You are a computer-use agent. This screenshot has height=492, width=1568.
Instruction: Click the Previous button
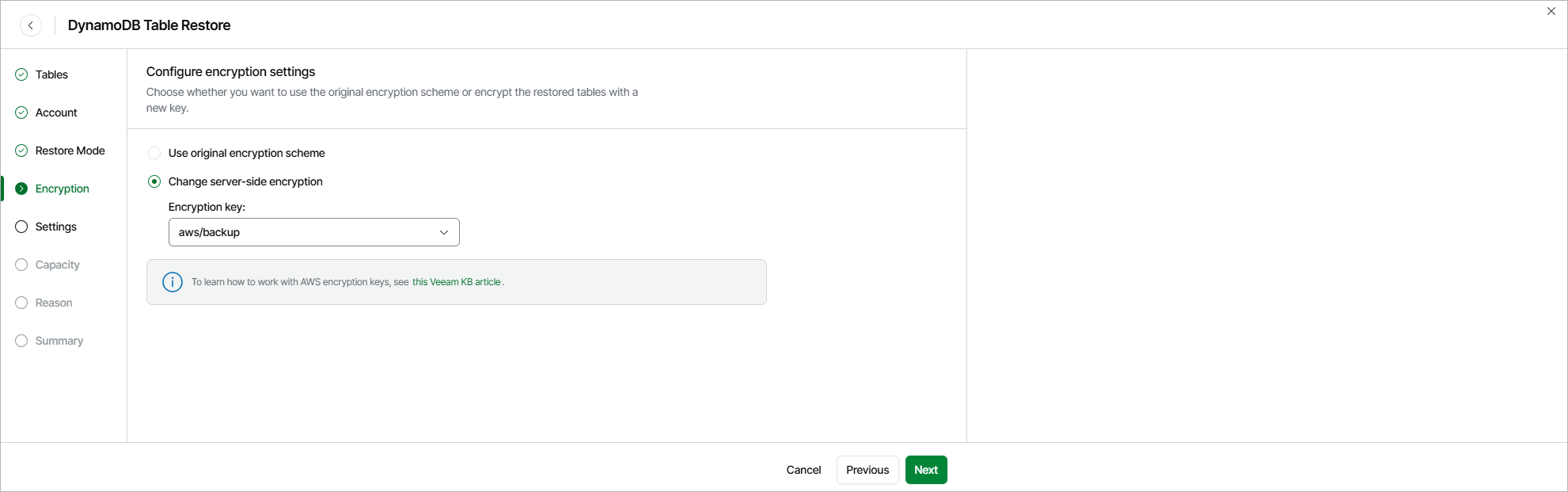pyautogui.click(x=868, y=470)
